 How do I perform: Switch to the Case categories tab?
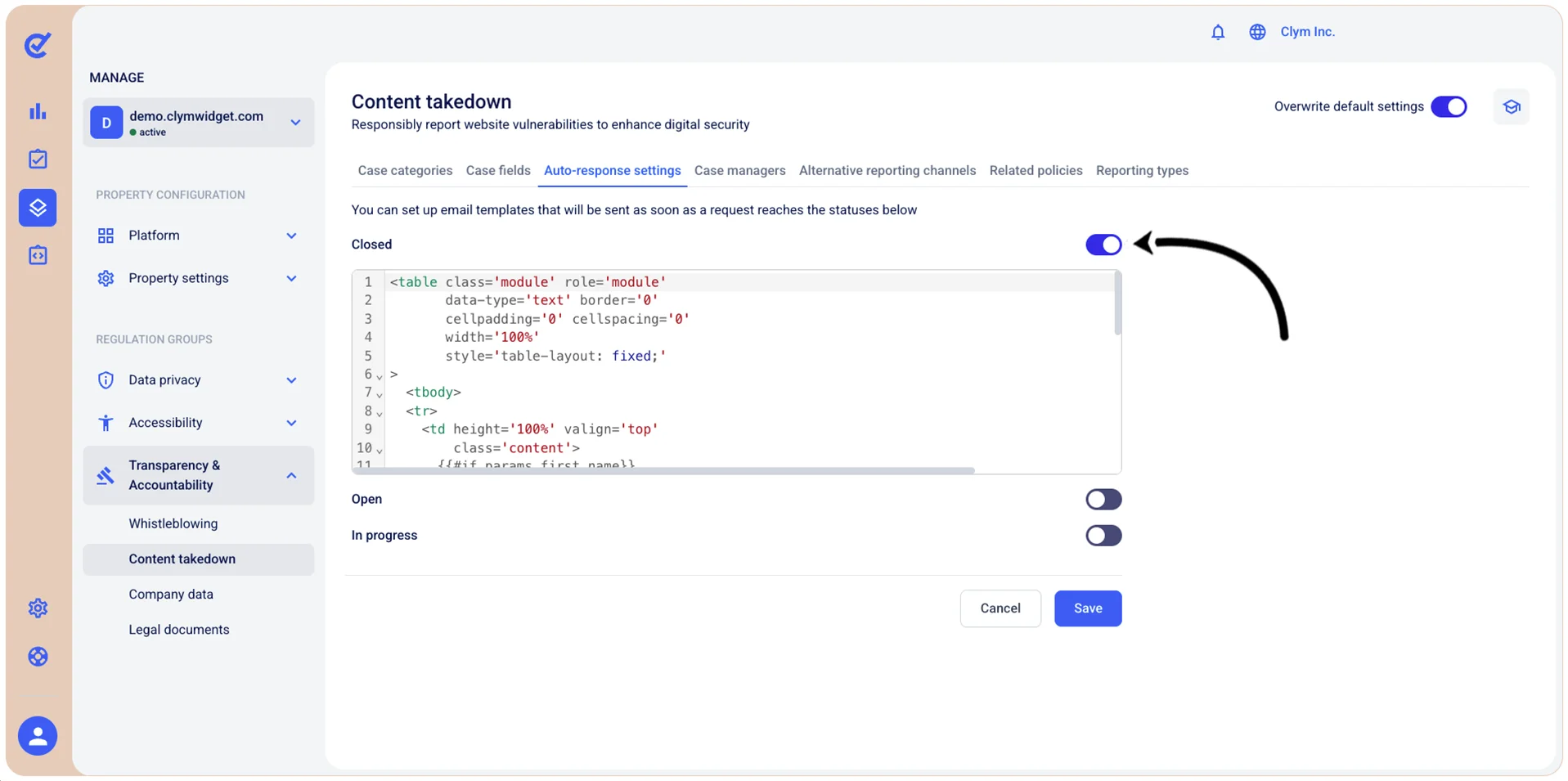(x=405, y=170)
